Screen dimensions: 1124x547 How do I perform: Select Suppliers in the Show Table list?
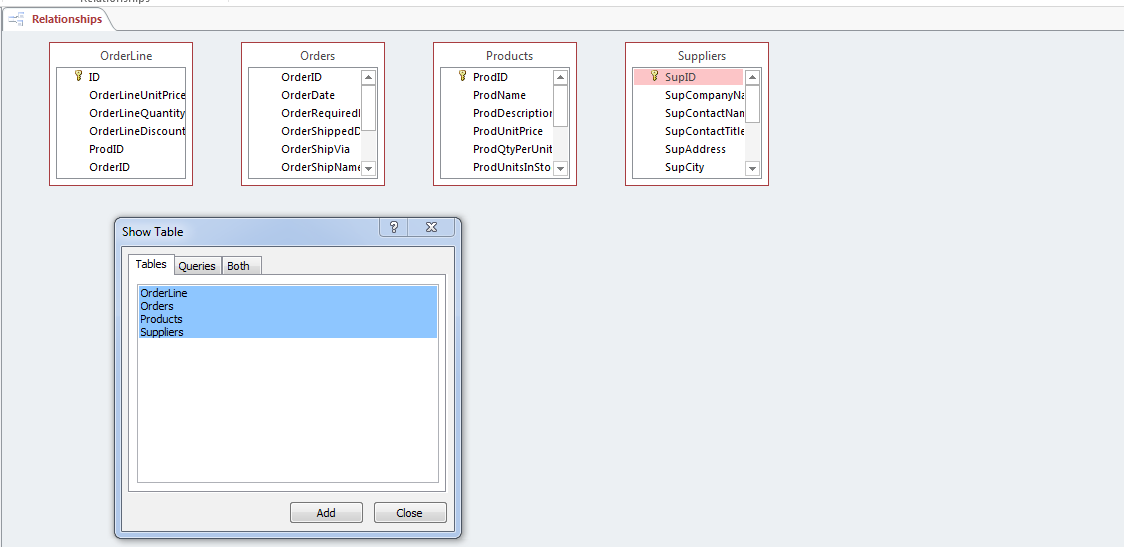162,332
